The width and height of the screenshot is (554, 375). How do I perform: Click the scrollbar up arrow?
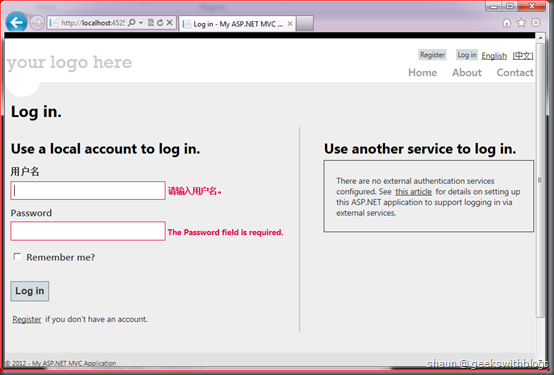point(540,37)
